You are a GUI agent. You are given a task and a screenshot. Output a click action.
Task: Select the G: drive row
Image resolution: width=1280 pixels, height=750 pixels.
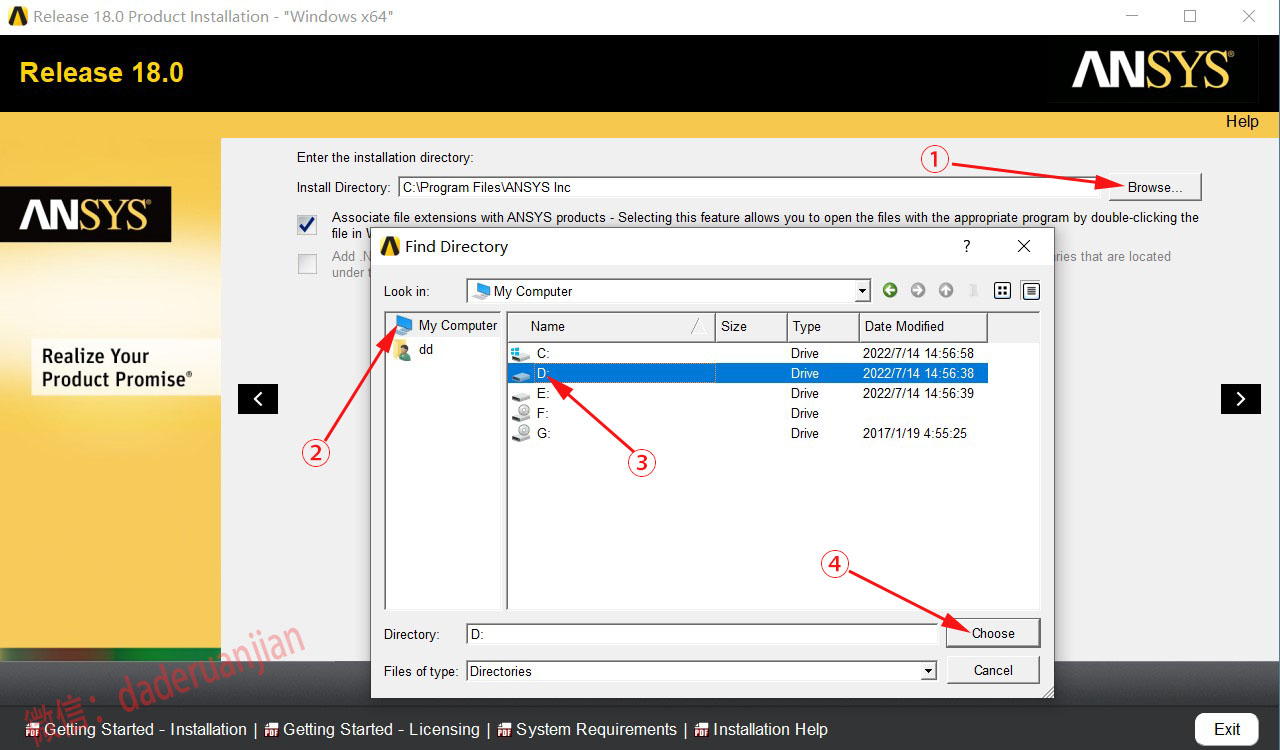[748, 433]
